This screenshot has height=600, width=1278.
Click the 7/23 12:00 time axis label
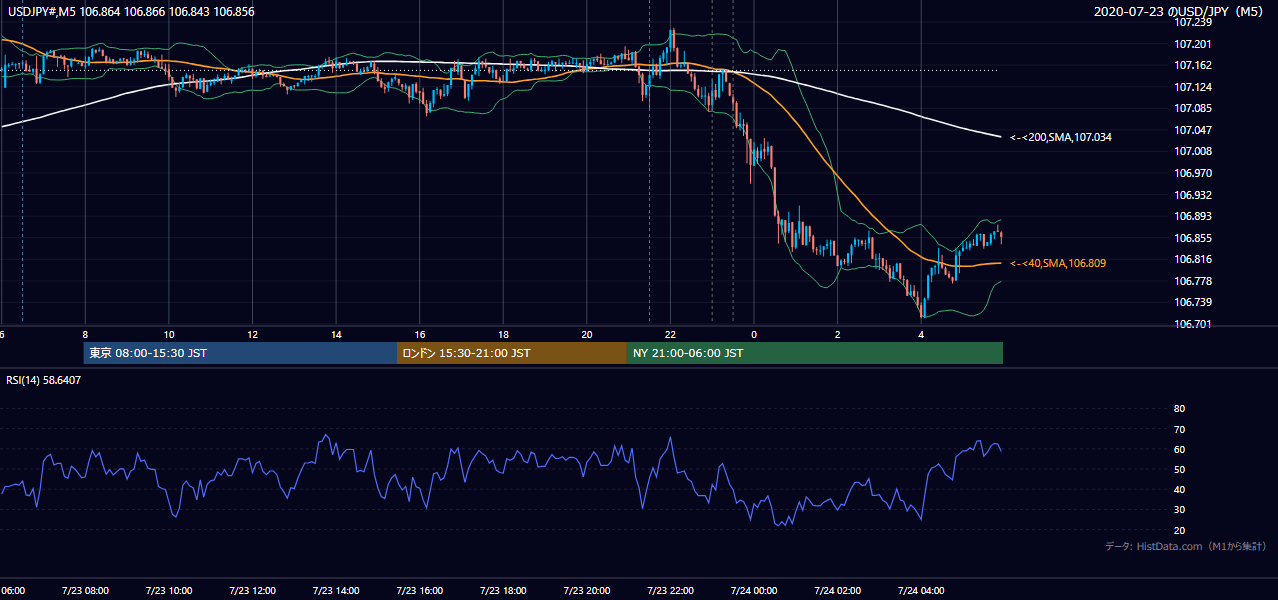pyautogui.click(x=252, y=591)
